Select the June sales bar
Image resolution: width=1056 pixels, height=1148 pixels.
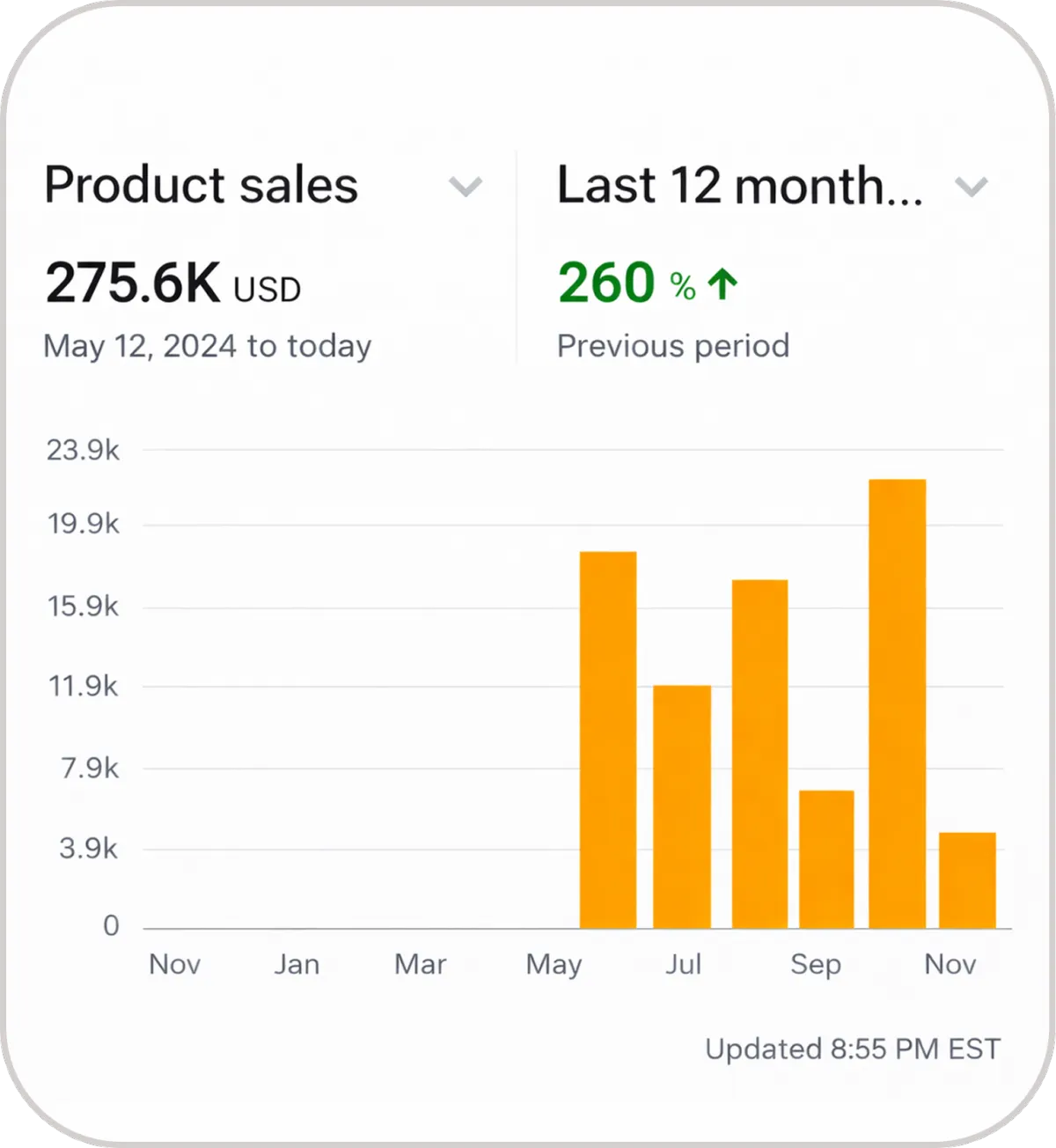click(x=608, y=740)
